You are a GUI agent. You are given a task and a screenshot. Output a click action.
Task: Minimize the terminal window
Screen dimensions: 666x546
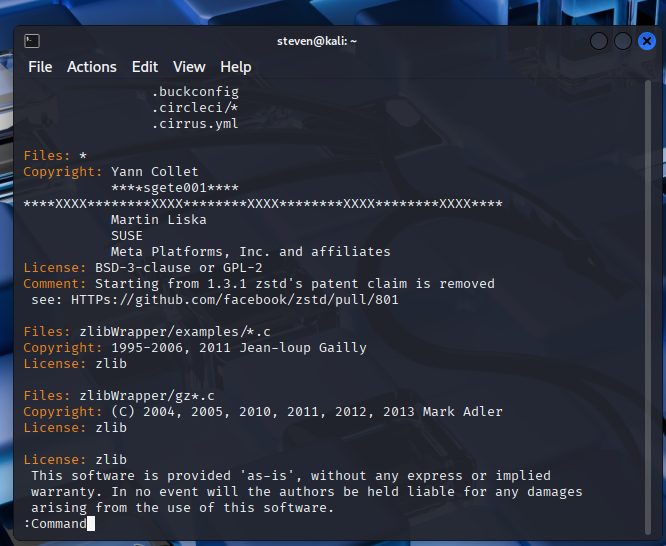click(599, 41)
